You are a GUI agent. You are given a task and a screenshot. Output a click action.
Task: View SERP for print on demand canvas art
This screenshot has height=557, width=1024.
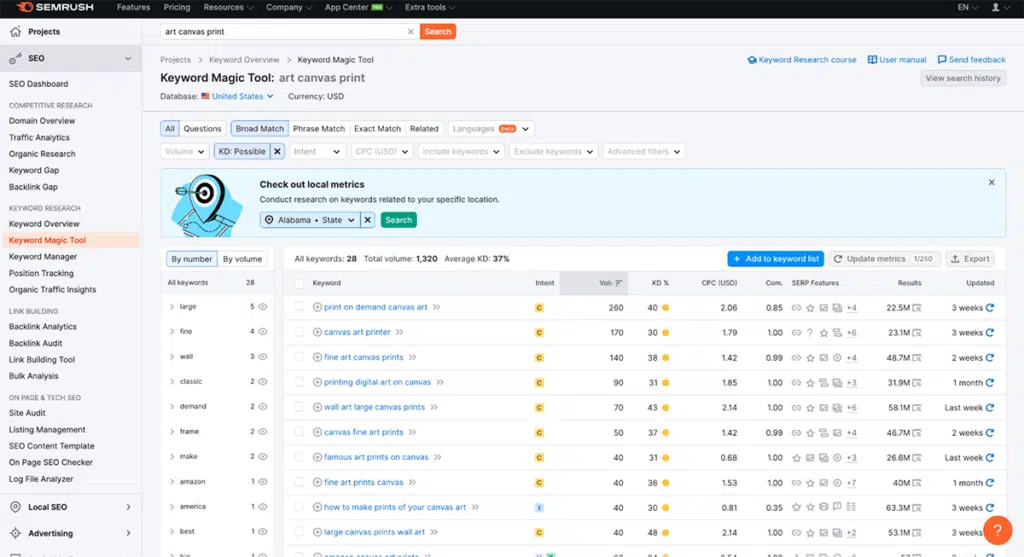pyautogui.click(x=917, y=308)
